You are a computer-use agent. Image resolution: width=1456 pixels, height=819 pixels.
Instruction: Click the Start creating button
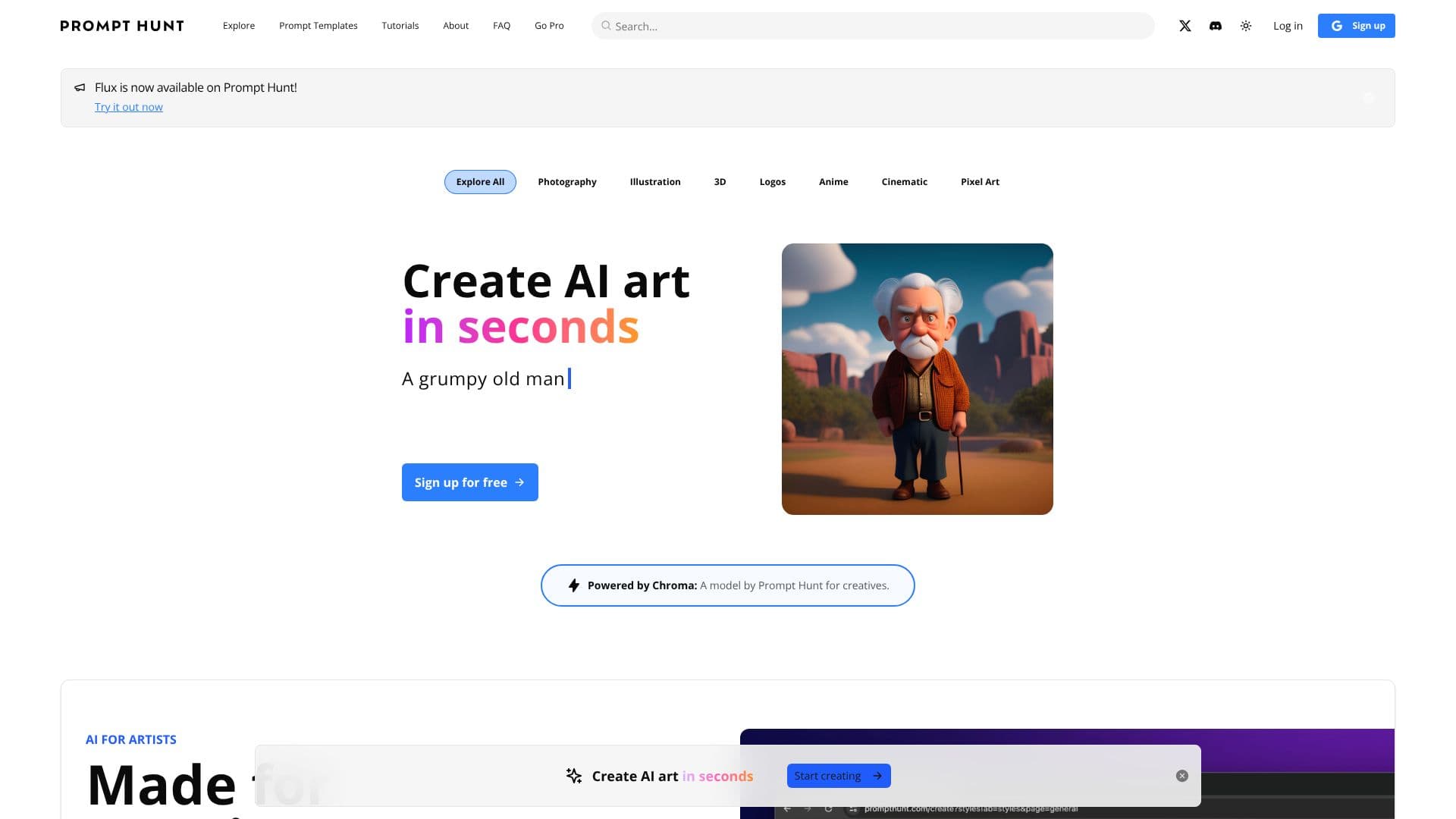[839, 776]
